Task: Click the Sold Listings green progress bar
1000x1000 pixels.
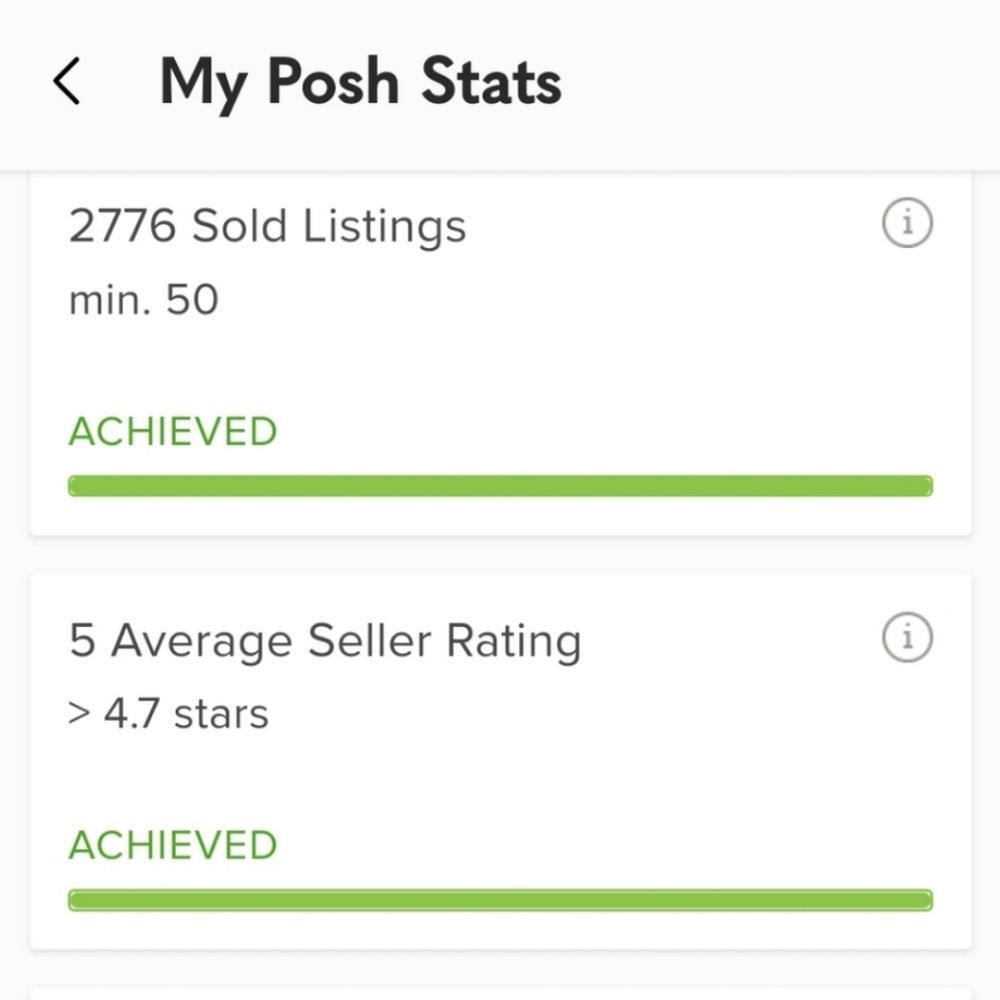Action: click(x=500, y=487)
